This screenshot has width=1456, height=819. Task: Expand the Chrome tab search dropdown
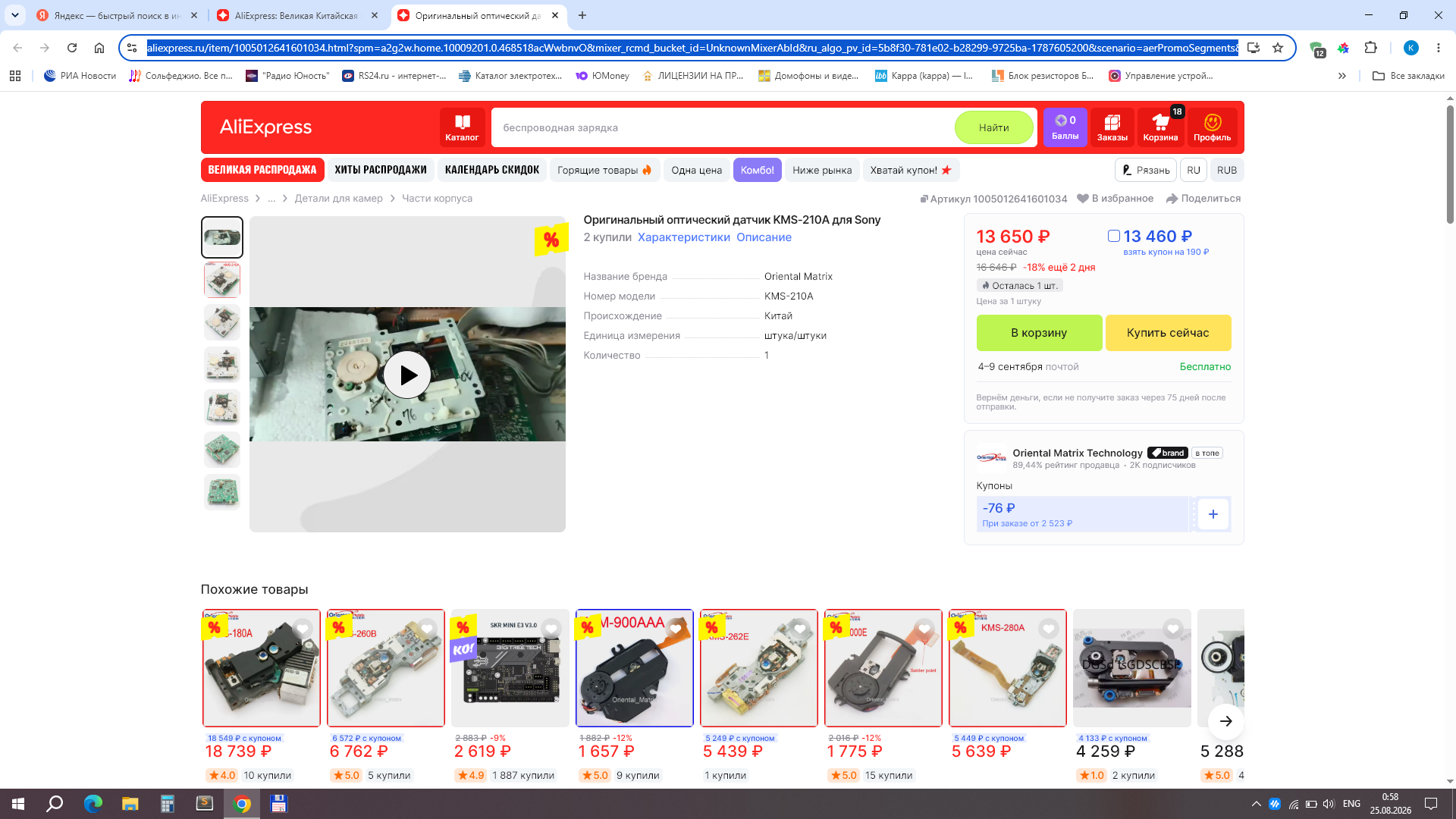click(x=15, y=15)
